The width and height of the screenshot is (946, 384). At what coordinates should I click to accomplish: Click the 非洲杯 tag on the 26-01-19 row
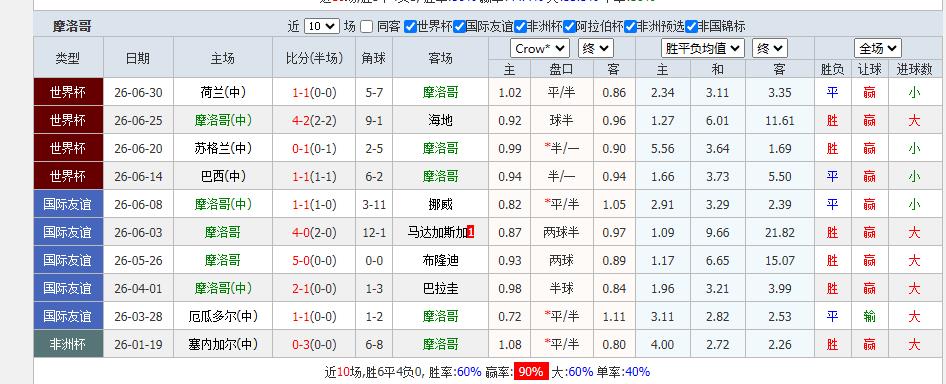tap(68, 344)
